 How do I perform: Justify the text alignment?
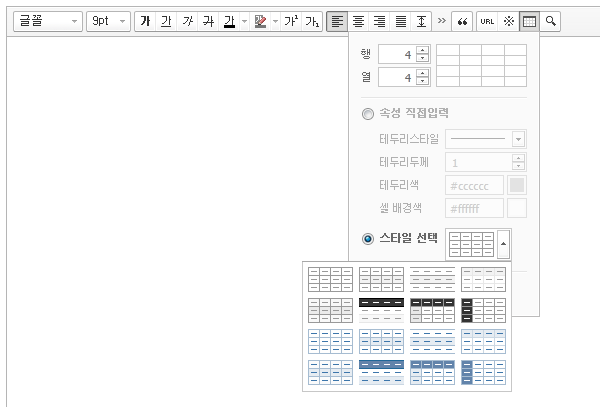tap(401, 21)
